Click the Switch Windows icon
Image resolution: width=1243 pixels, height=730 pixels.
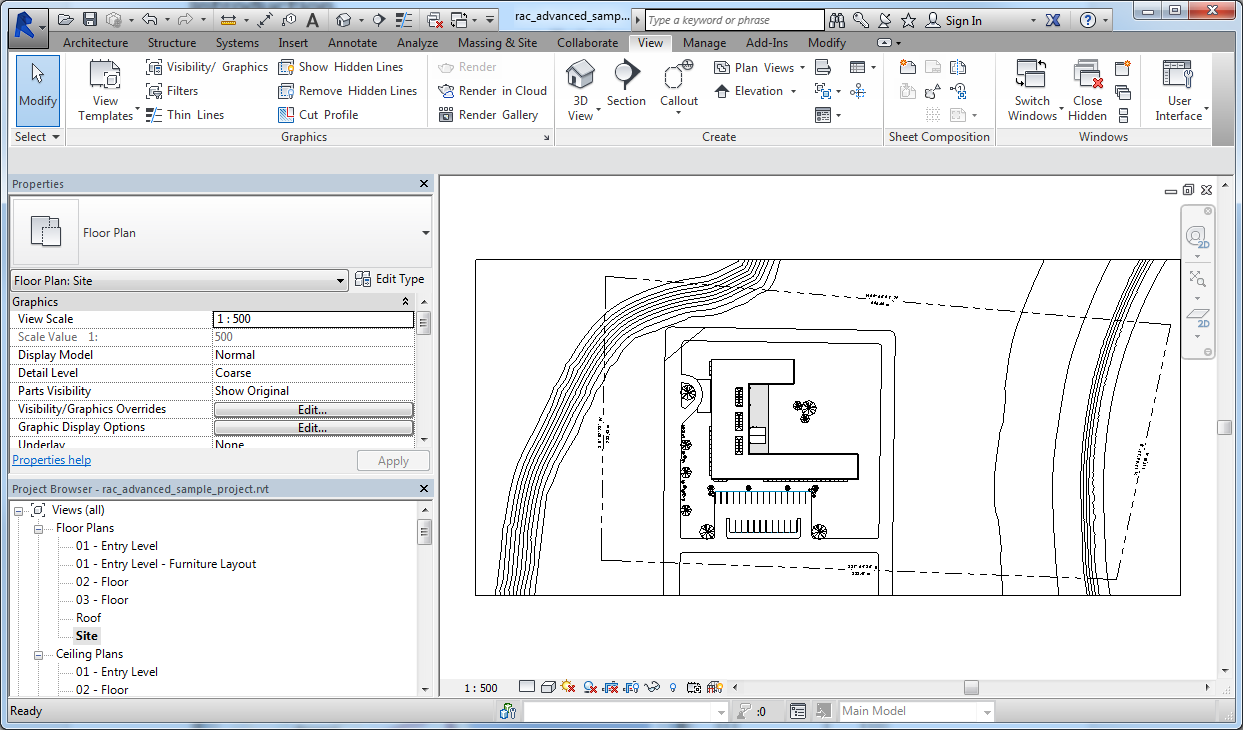pyautogui.click(x=1031, y=75)
